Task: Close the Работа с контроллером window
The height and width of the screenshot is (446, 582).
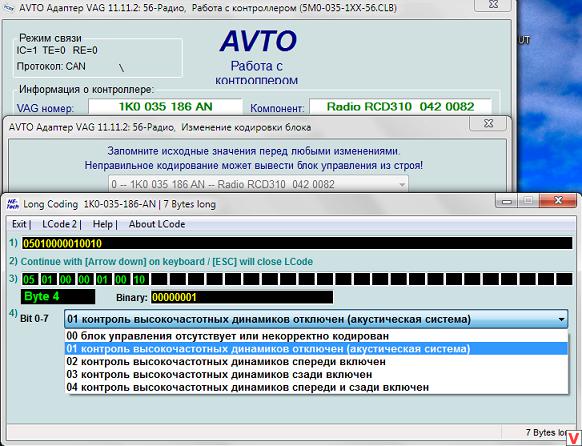Action: click(x=493, y=4)
